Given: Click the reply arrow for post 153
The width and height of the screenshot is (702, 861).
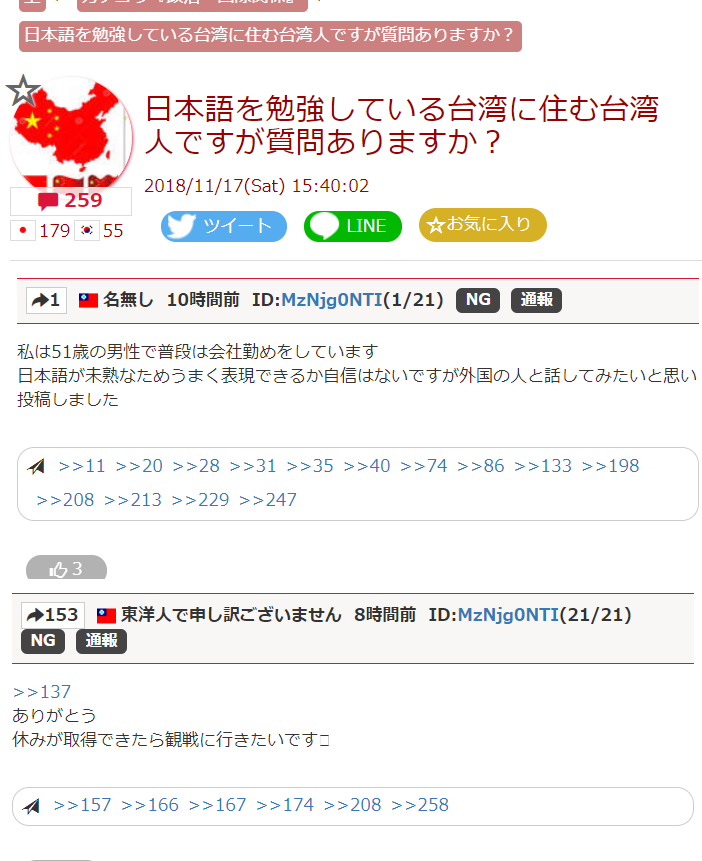Looking at the screenshot, I should coord(53,615).
